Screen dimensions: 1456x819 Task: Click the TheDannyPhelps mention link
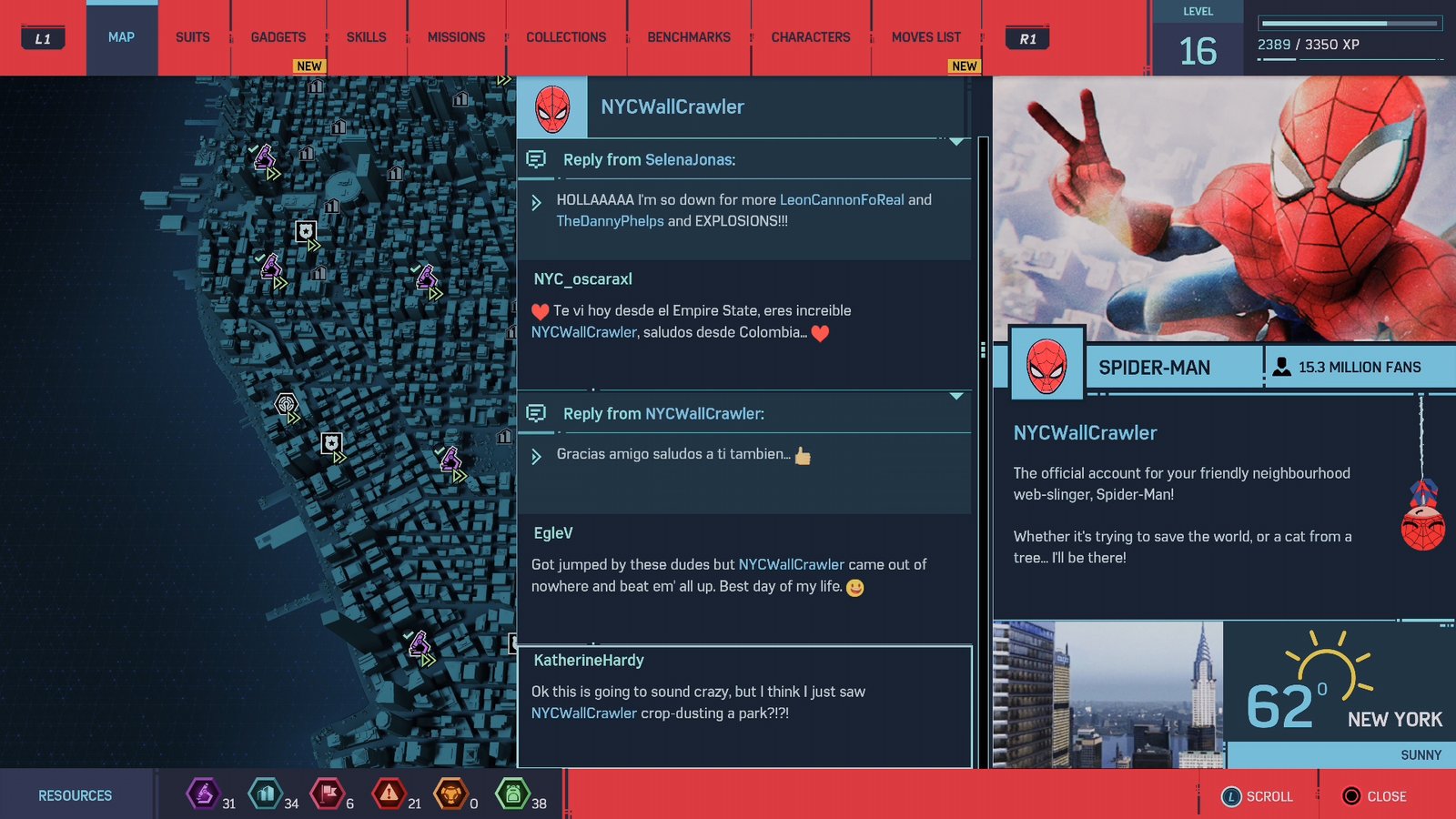click(x=611, y=221)
